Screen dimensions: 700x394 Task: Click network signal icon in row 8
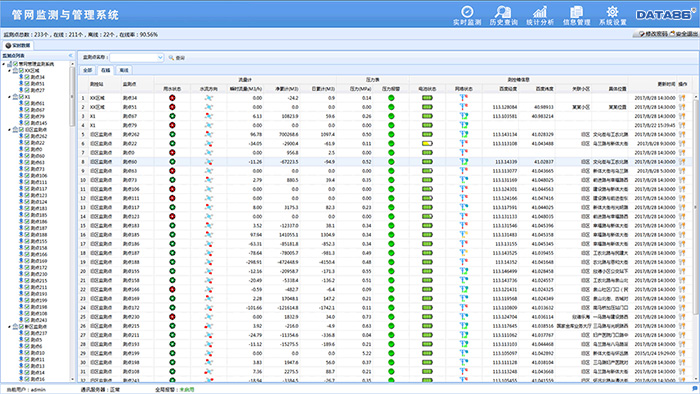464,162
